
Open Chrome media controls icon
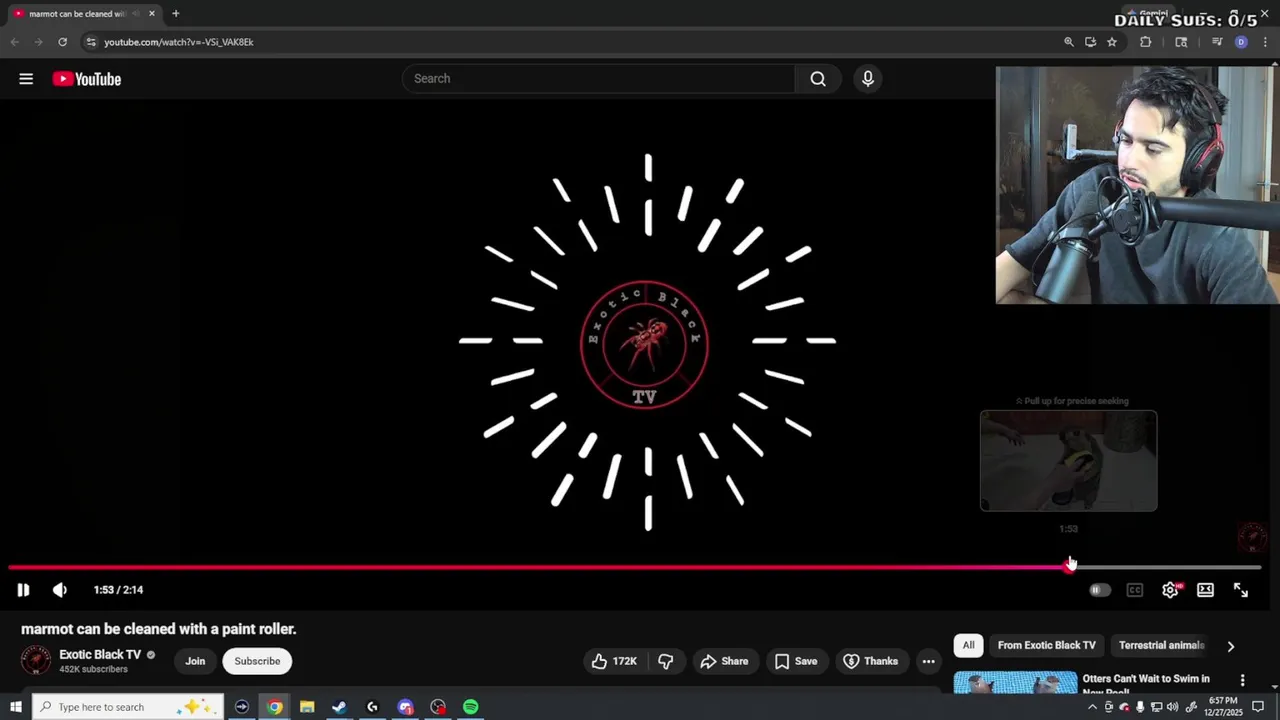pos(1217,42)
